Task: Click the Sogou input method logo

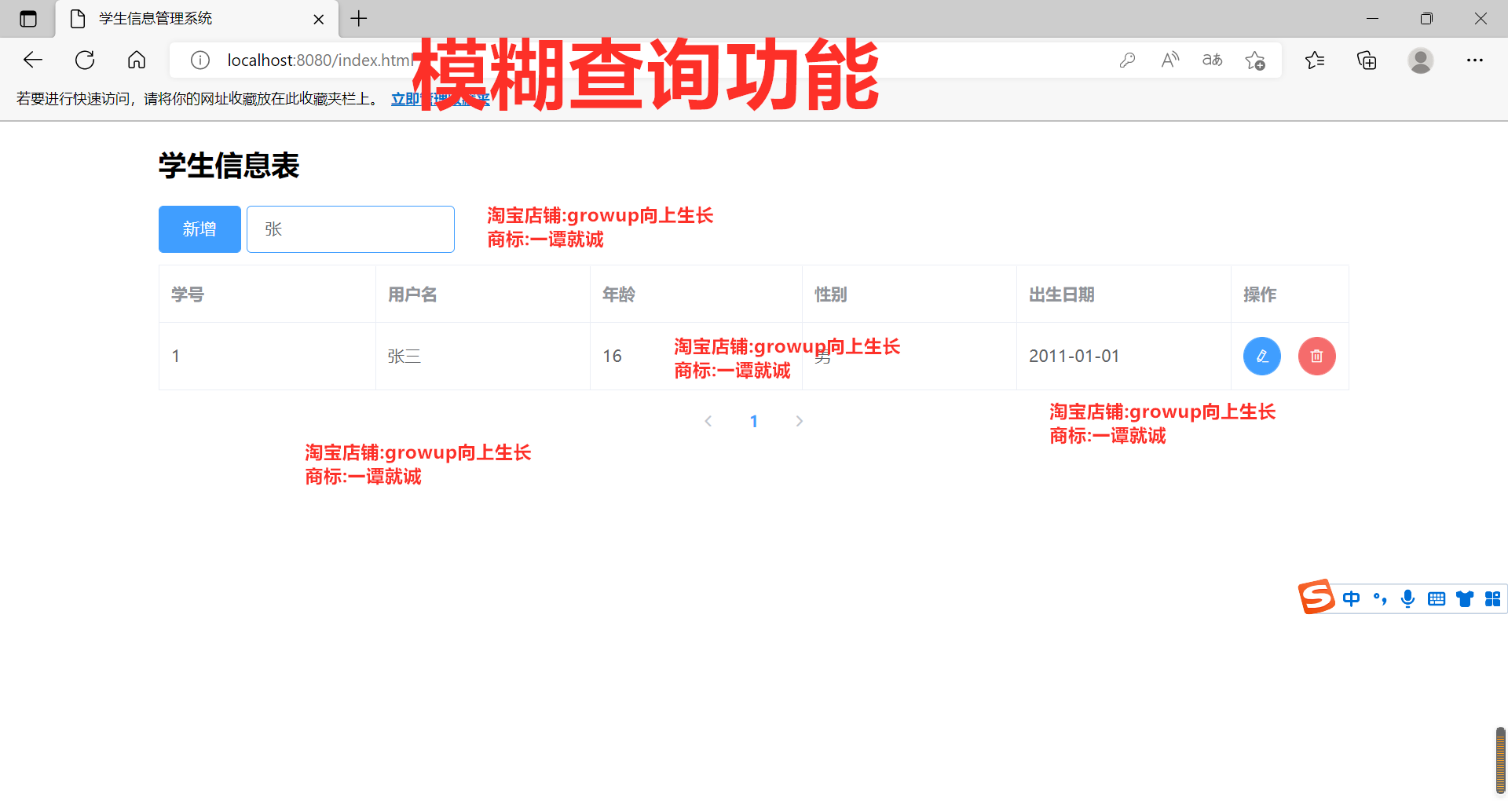Action: [1316, 597]
